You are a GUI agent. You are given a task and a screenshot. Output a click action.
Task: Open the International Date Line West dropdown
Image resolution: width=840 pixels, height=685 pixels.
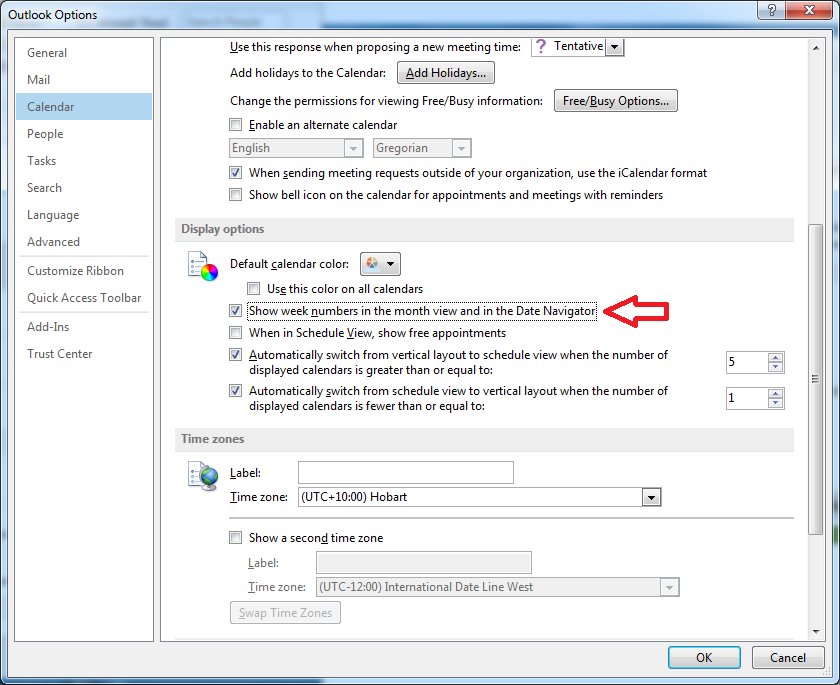(669, 587)
